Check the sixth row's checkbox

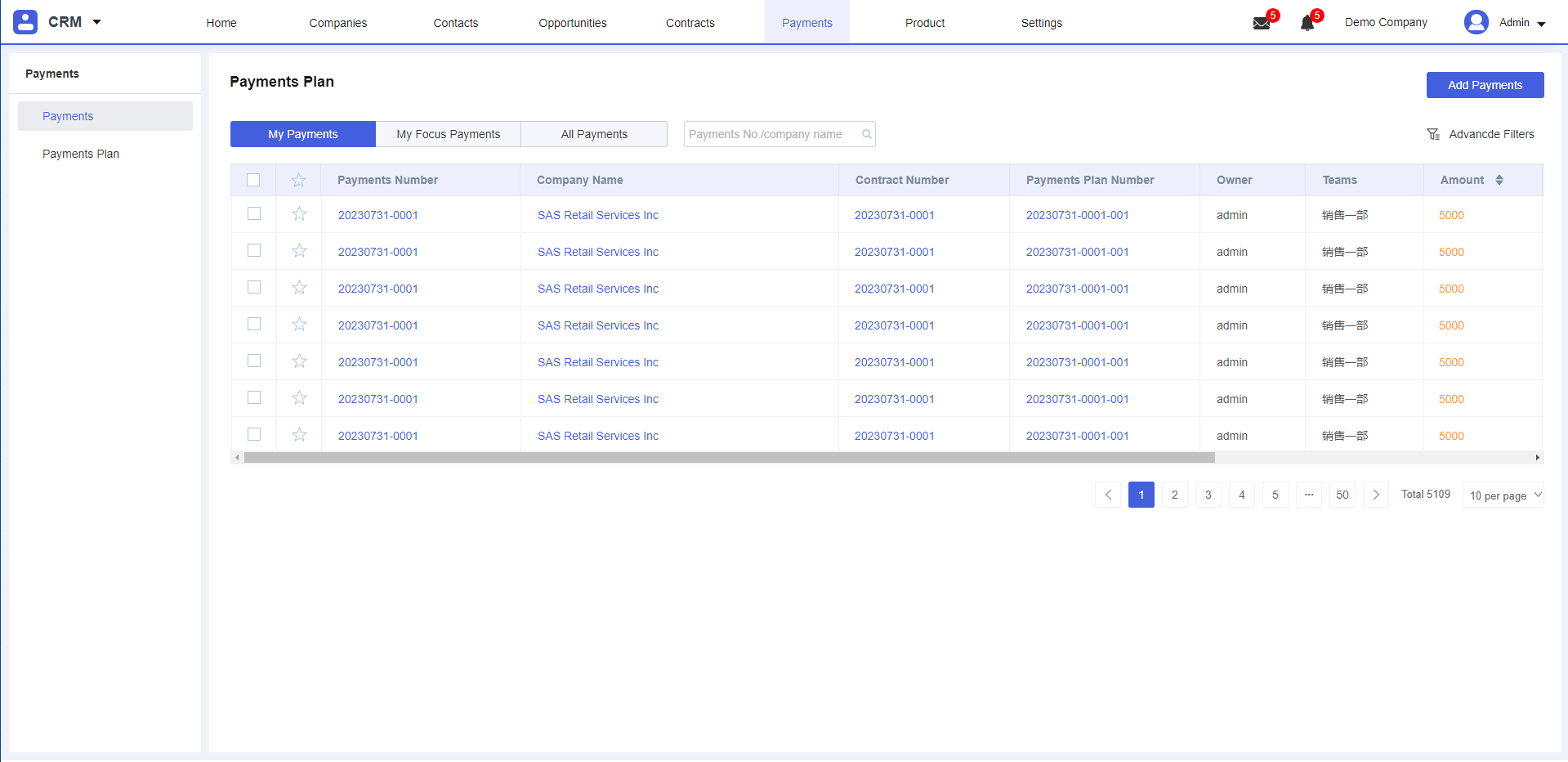(254, 397)
